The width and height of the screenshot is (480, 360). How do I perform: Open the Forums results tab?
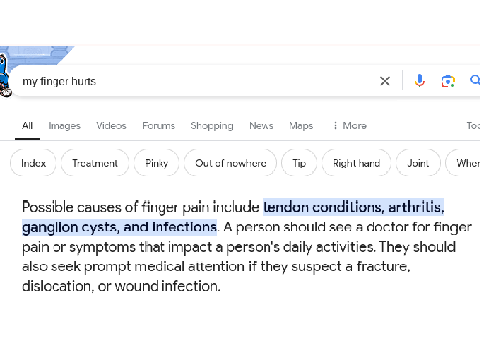158,126
